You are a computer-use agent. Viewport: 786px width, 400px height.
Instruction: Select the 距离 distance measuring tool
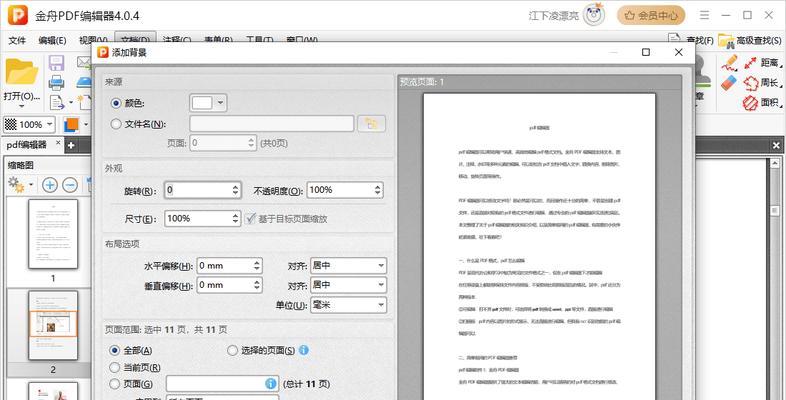(x=763, y=63)
